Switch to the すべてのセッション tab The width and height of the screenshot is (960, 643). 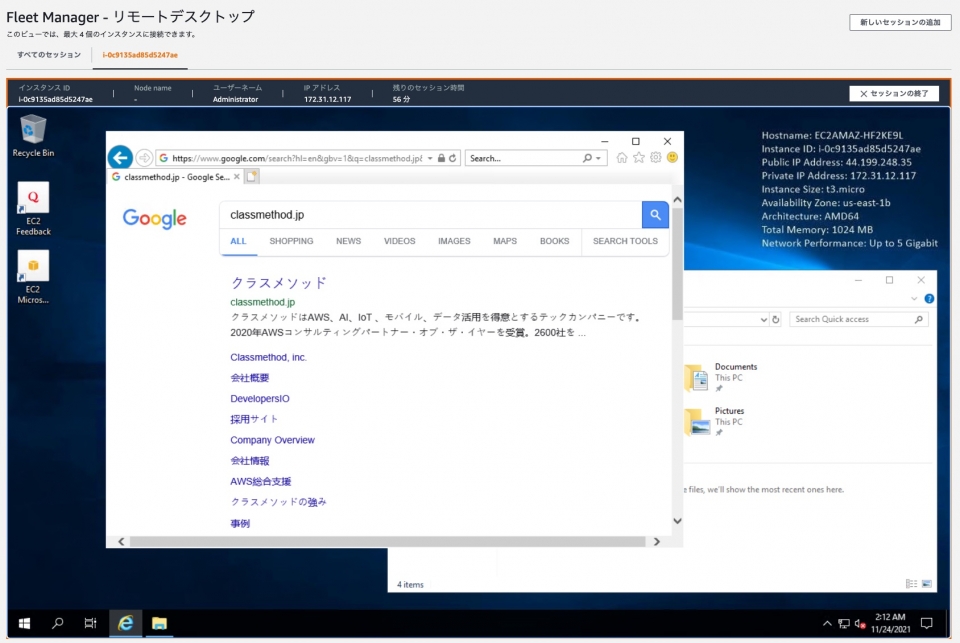(47, 56)
